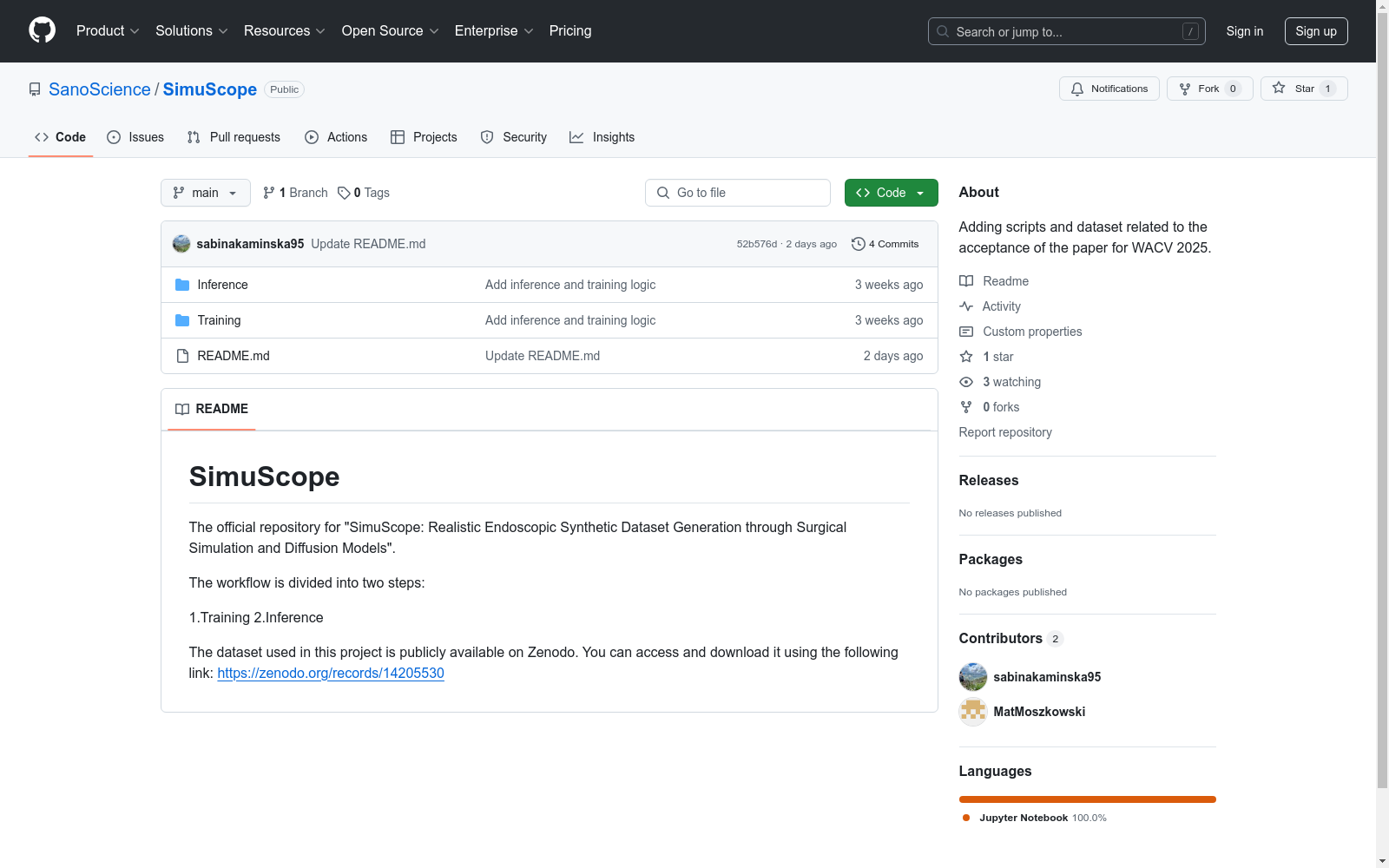1389x868 pixels.
Task: Open the Resources dropdown menu
Action: point(285,30)
